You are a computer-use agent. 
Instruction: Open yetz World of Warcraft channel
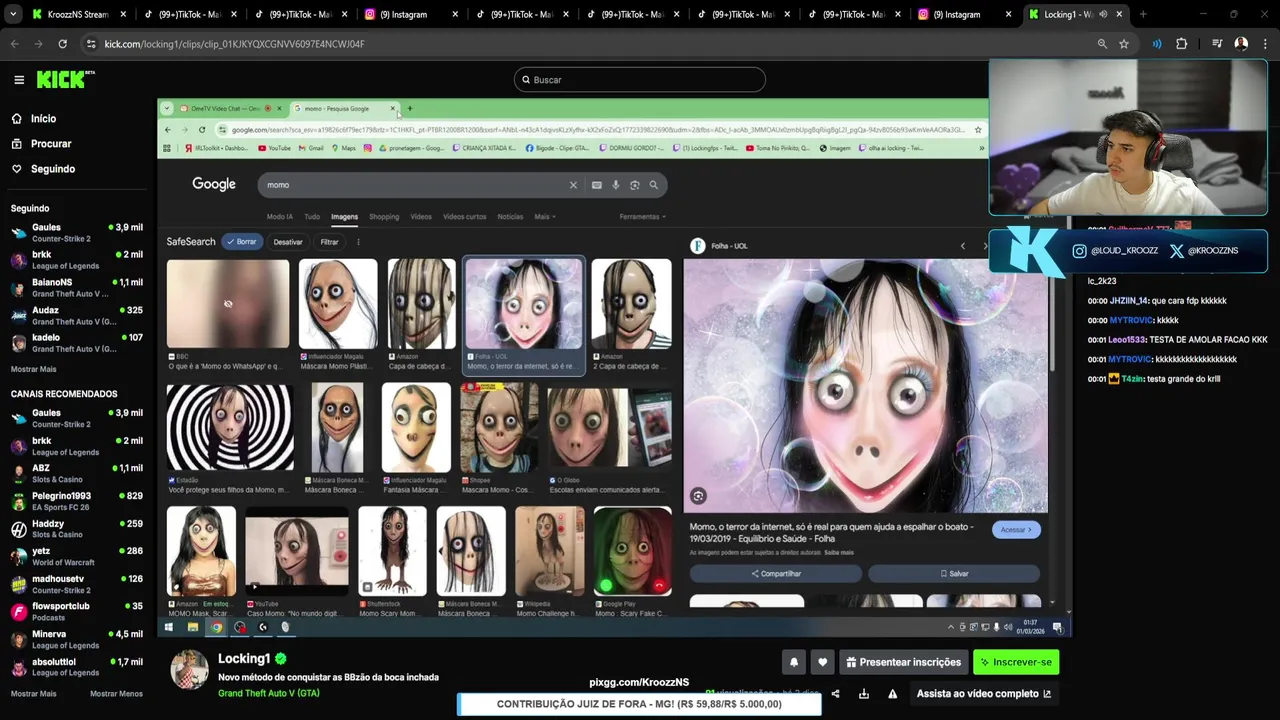pyautogui.click(x=77, y=556)
